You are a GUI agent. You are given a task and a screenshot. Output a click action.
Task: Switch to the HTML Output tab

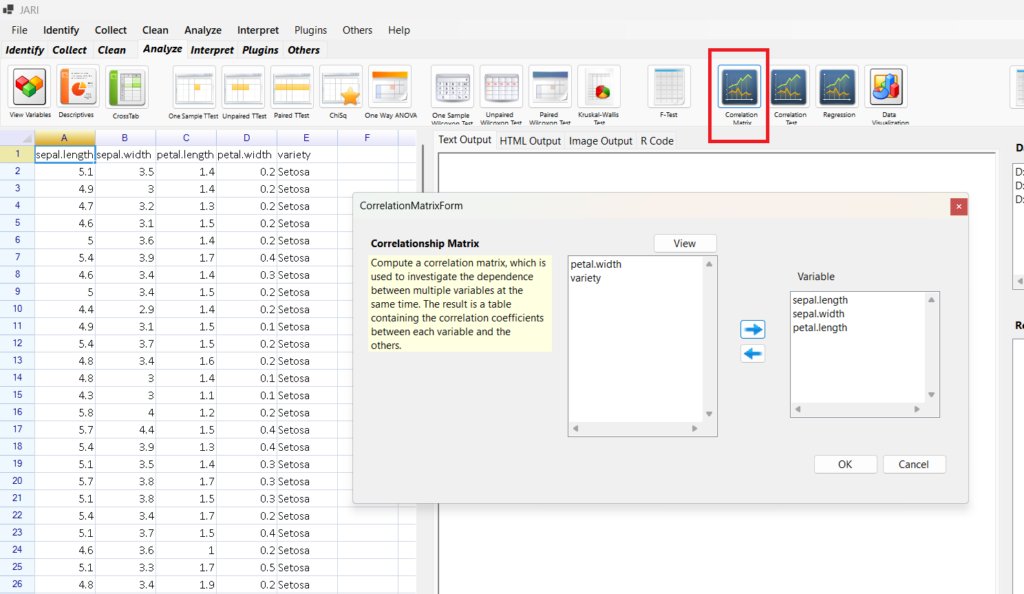point(530,141)
